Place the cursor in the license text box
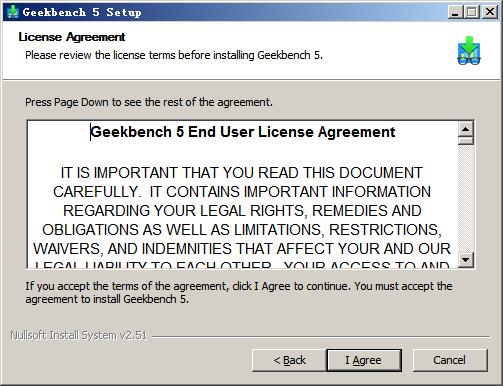This screenshot has height=386, width=503. [x=243, y=194]
